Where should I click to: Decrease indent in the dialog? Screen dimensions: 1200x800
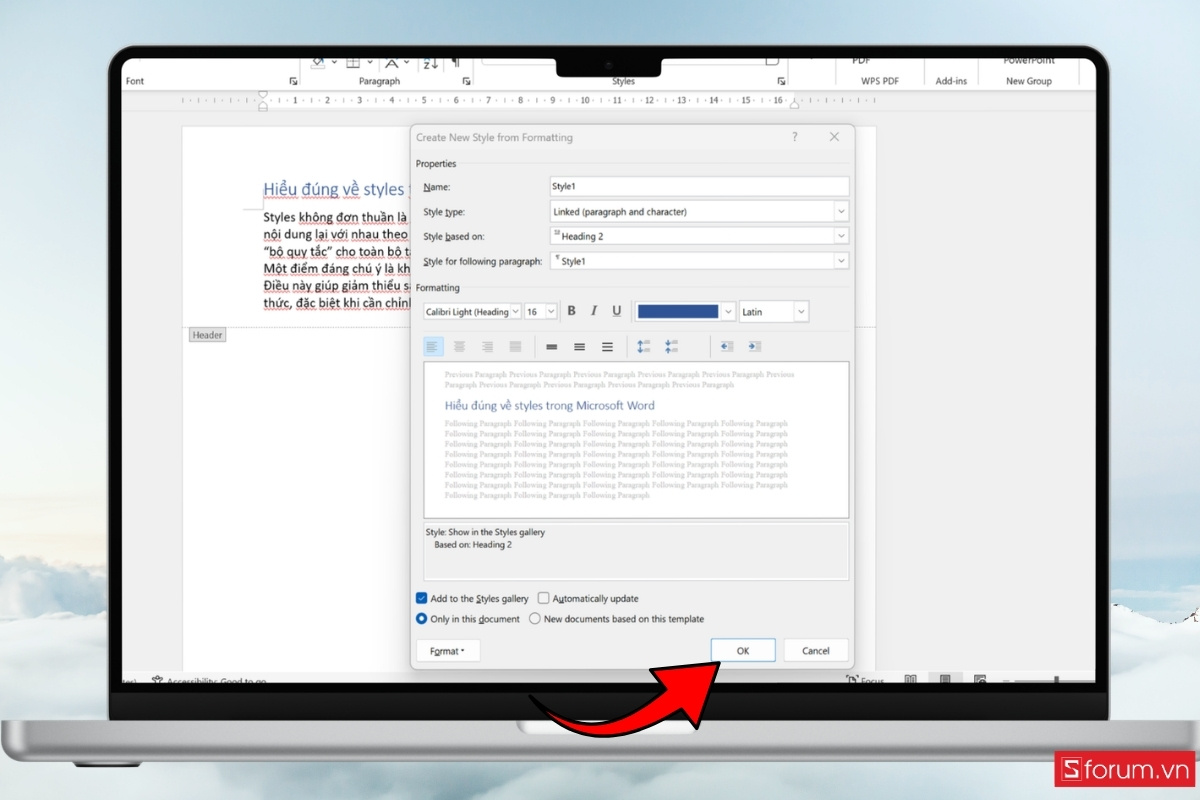pos(726,346)
